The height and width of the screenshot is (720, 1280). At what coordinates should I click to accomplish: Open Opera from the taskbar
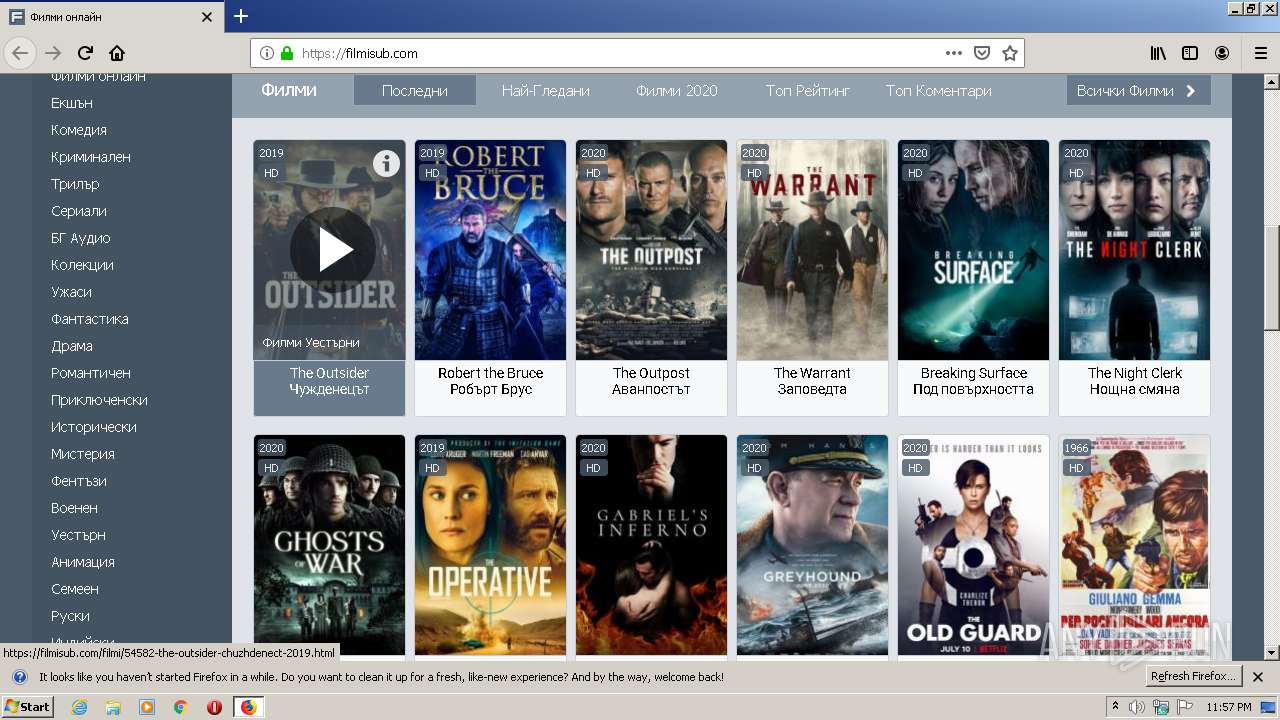click(214, 707)
